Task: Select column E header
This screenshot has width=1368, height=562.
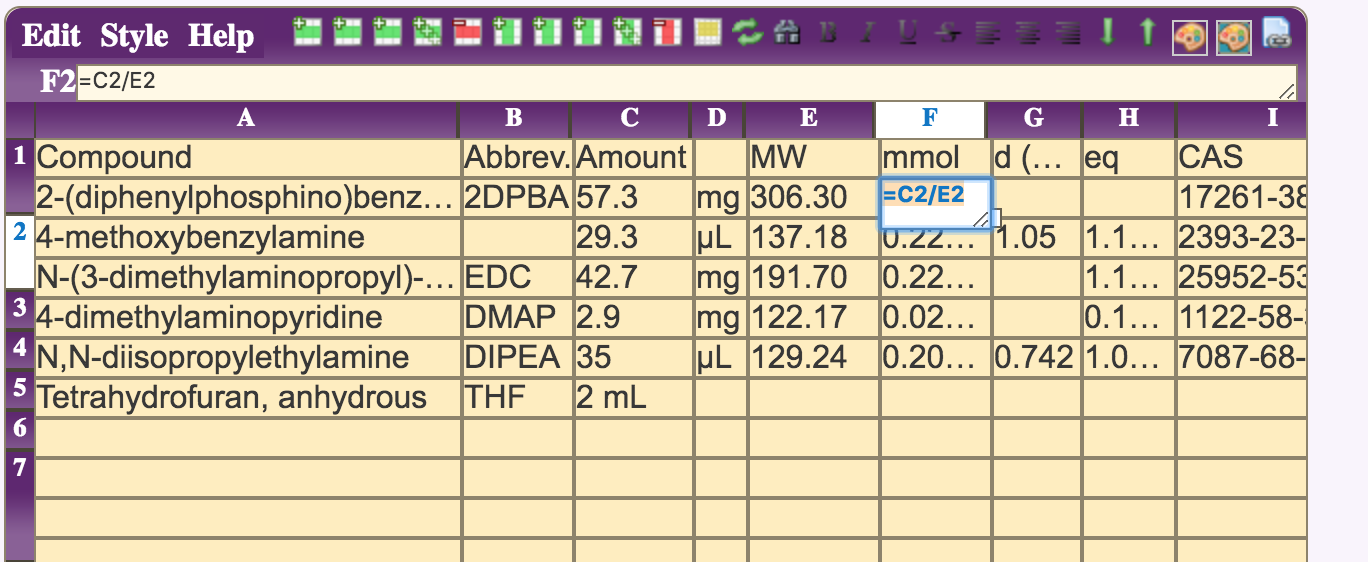Action: tap(809, 119)
